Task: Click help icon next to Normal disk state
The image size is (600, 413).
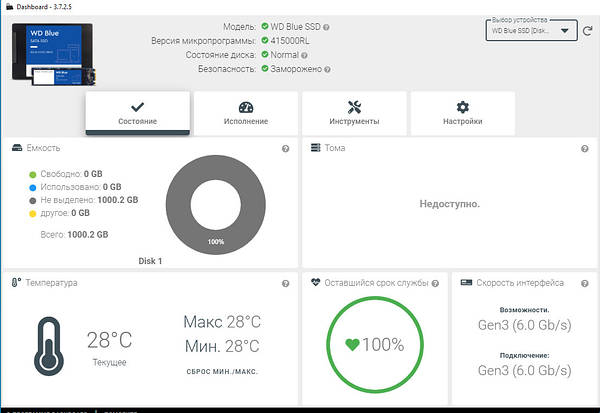Action: (304, 56)
